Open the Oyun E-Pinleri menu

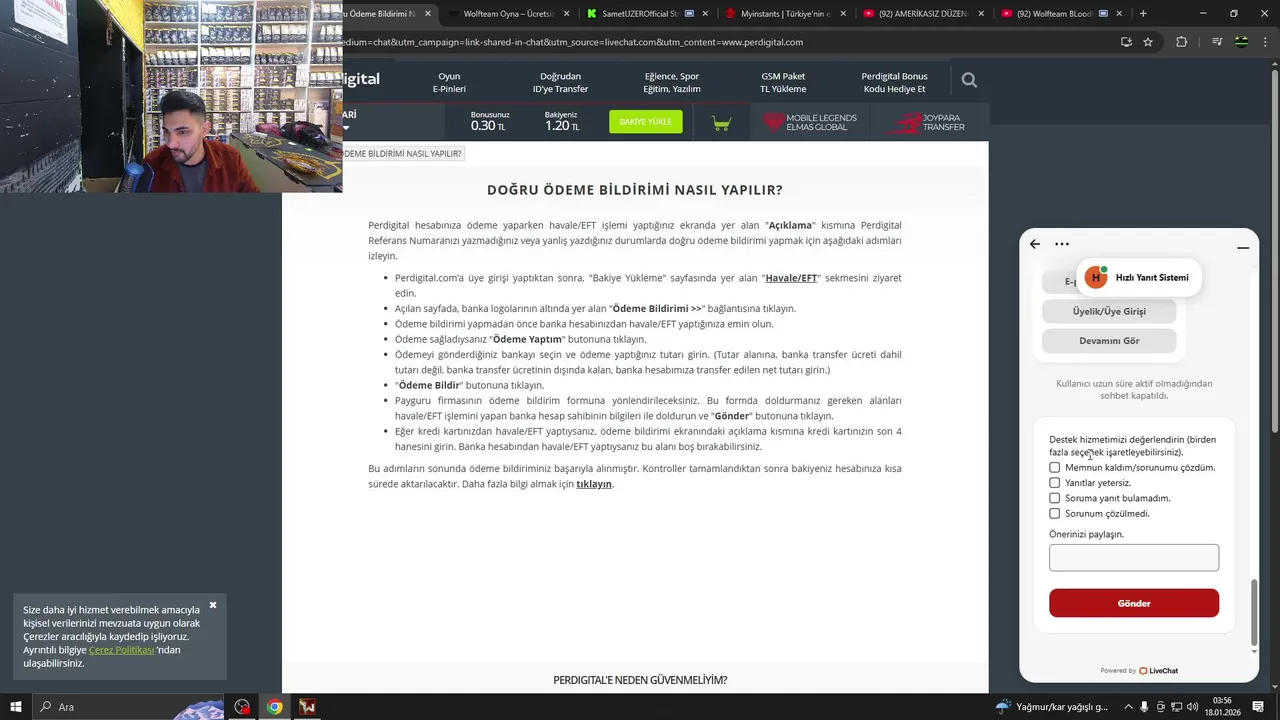(449, 82)
